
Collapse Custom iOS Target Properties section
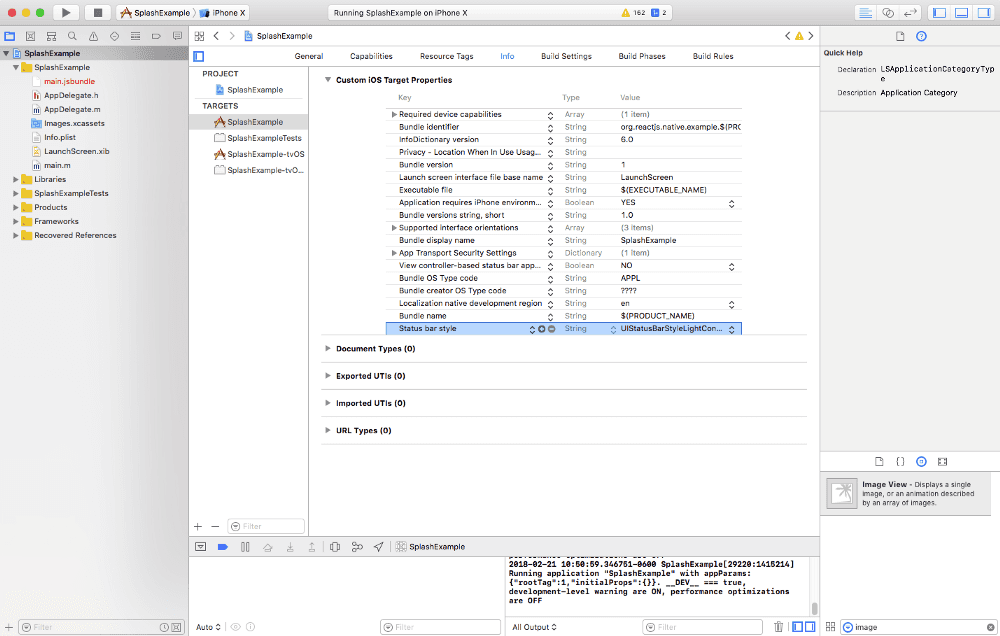point(328,80)
